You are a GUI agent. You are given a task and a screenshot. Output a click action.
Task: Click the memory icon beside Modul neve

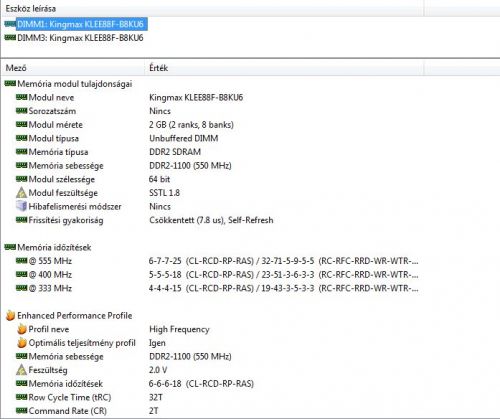point(21,97)
